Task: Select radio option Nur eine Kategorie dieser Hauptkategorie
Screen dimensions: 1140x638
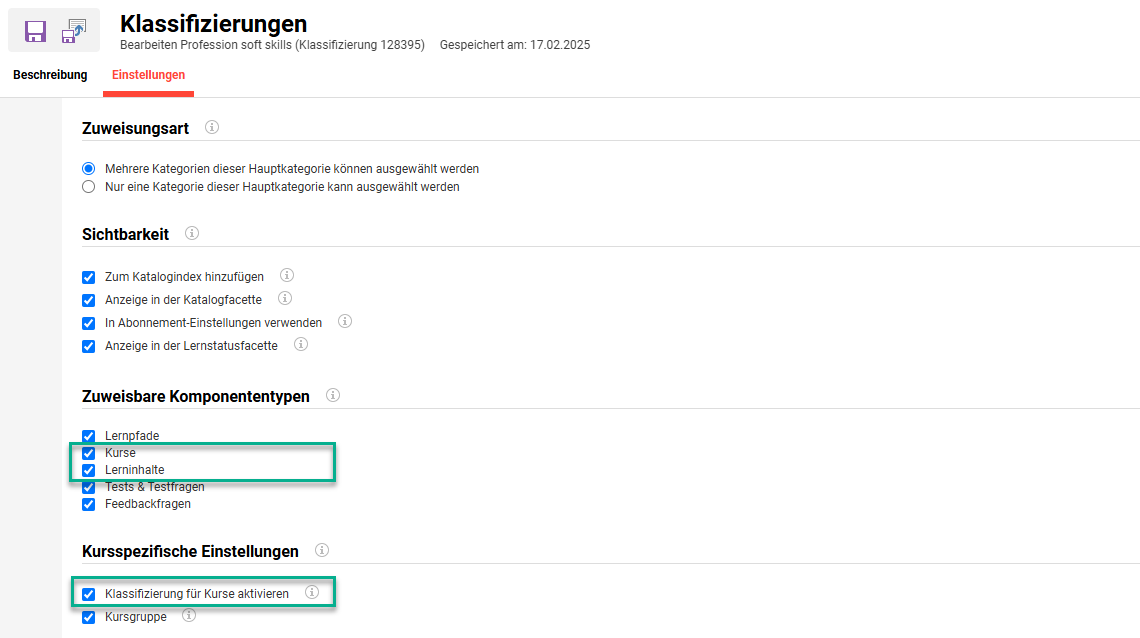Action: (x=88, y=186)
